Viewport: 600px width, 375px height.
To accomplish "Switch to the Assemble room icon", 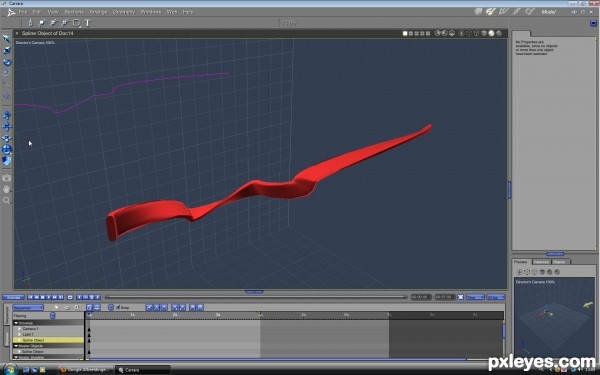I will (x=478, y=11).
